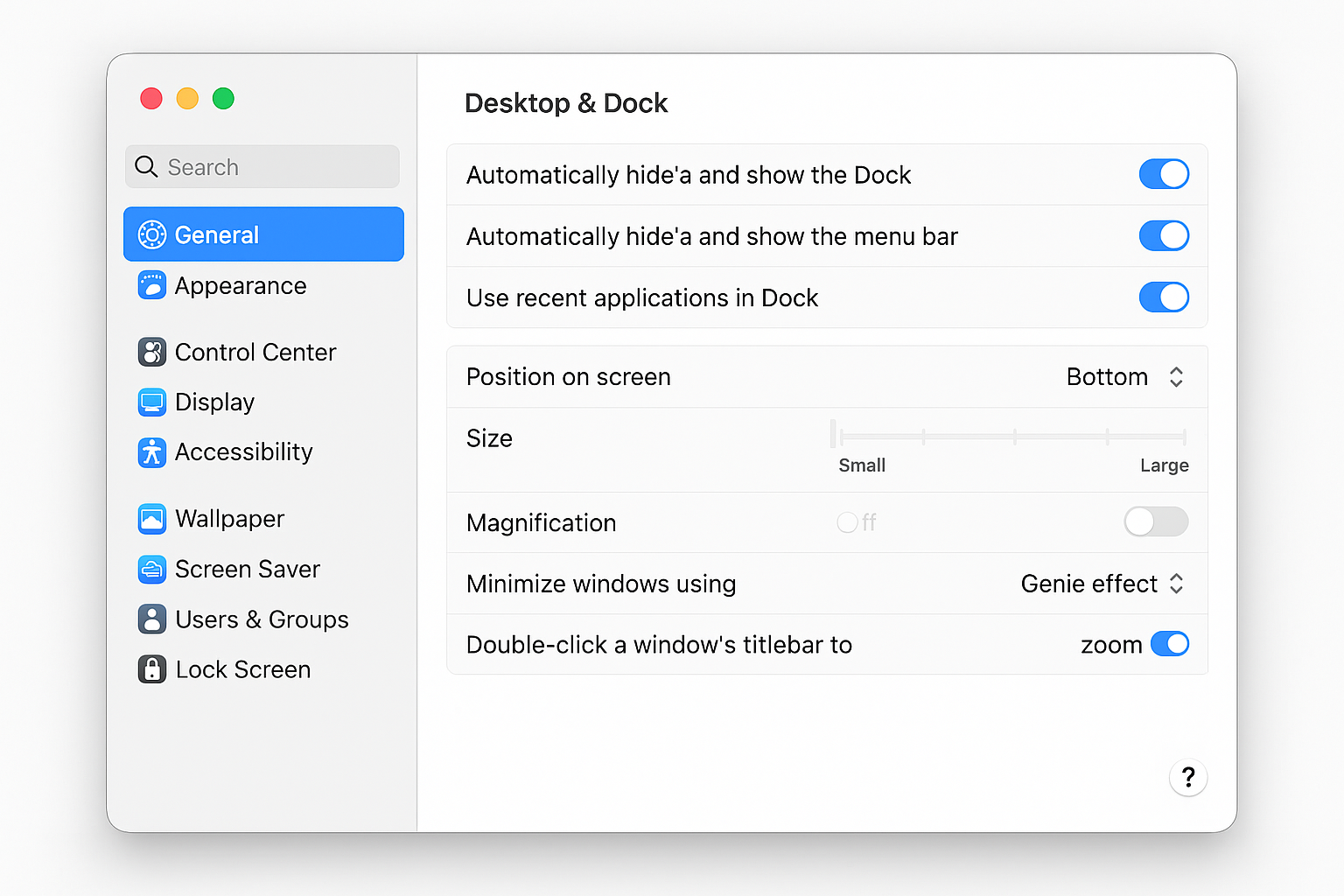Open Lock Screen label in sidebar
The height and width of the screenshot is (896, 1344).
(243, 669)
